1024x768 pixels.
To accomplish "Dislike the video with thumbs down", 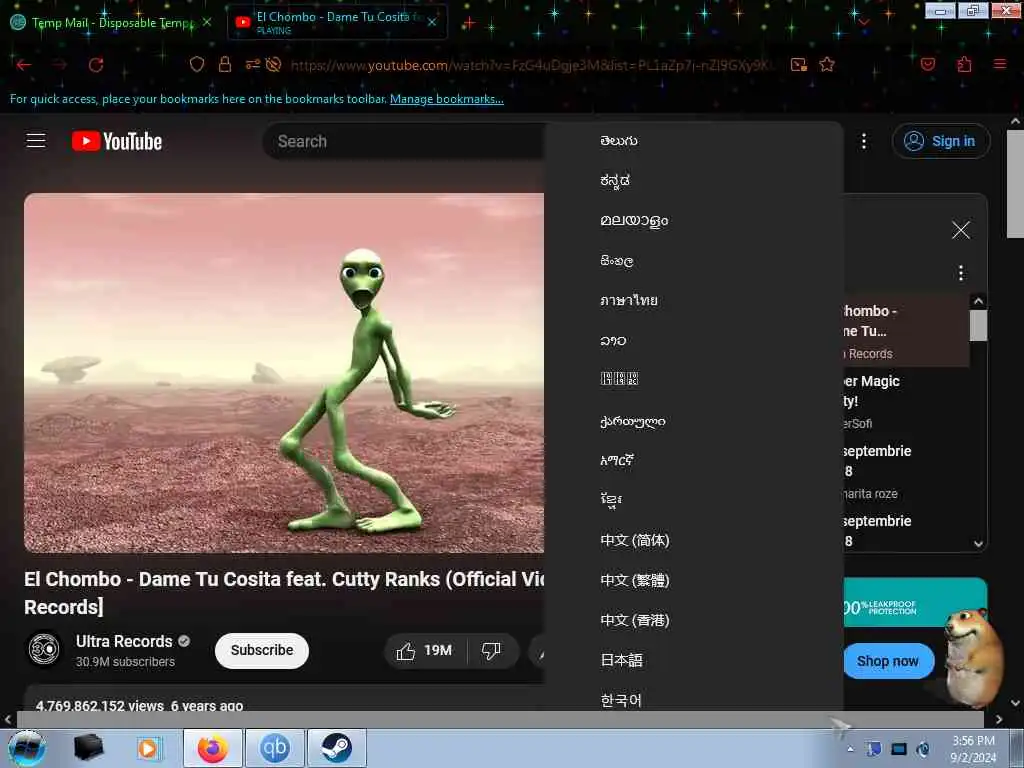I will 491,650.
